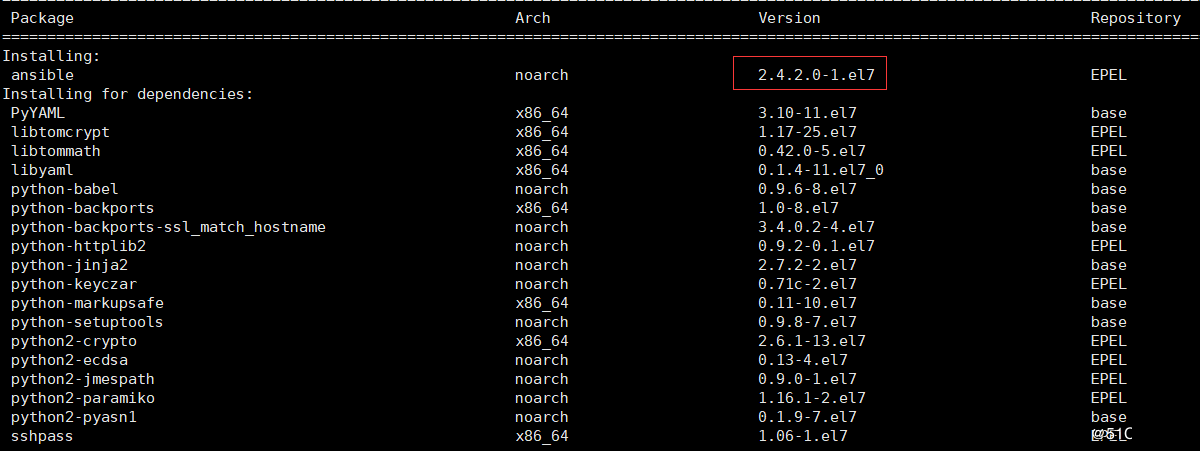Select the python2-pyasn1 package name

pos(74,417)
